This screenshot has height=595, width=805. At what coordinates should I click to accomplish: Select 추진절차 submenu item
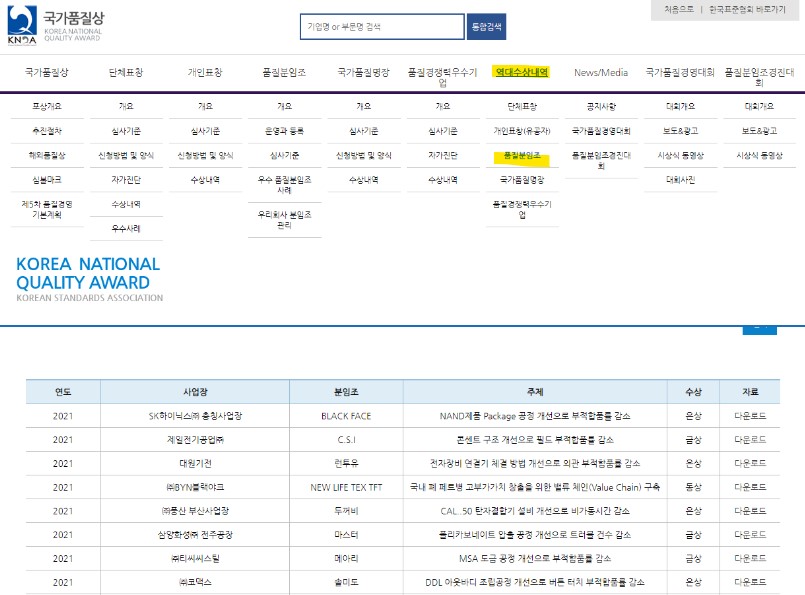[47, 131]
